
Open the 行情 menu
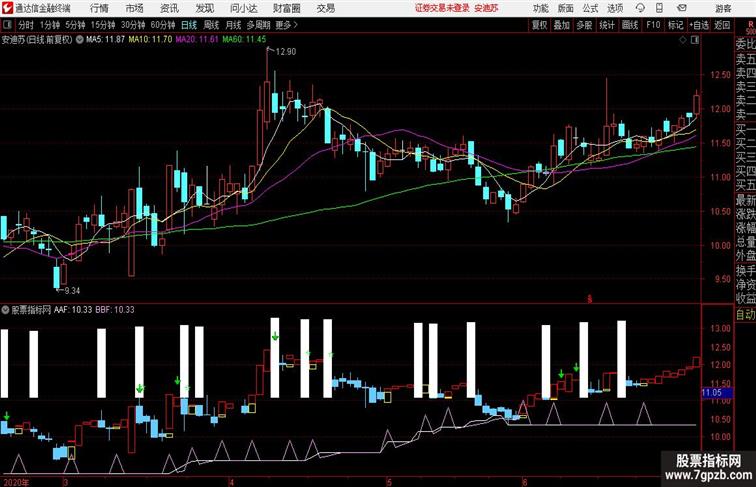(99, 8)
